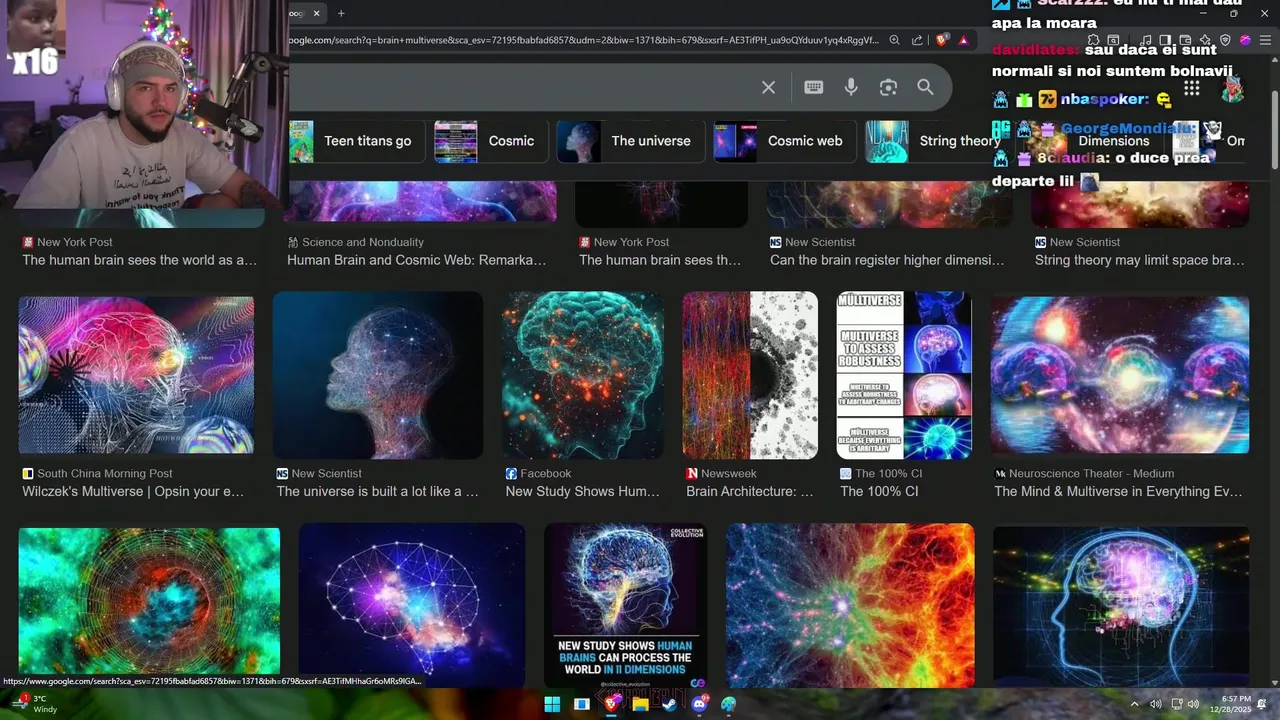1280x720 pixels.
Task: Click the share page icon in address bar
Action: click(x=917, y=40)
